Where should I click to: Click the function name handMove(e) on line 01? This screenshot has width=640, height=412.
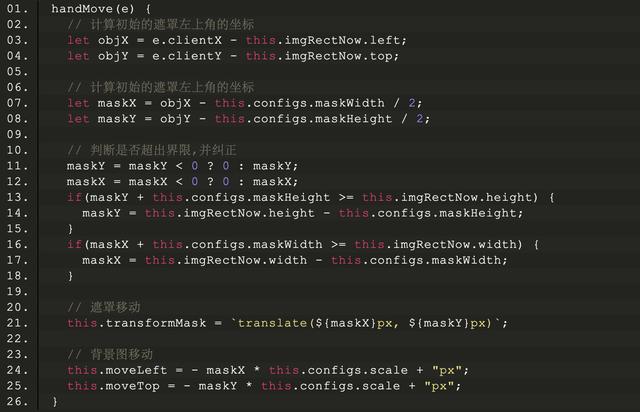point(93,9)
